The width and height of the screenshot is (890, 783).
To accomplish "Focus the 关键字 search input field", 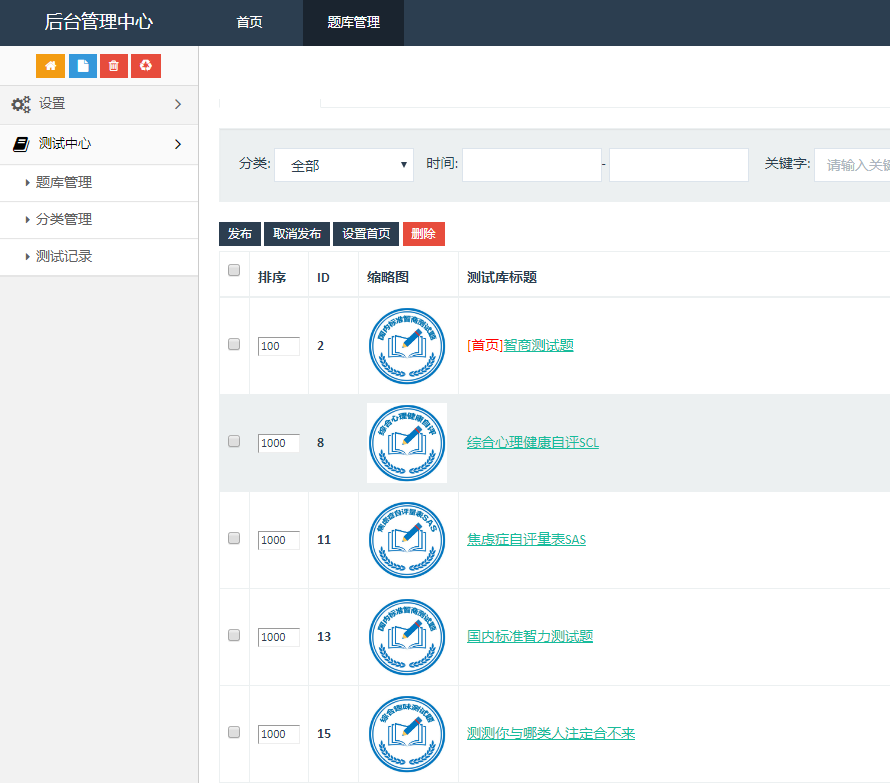I will (852, 165).
